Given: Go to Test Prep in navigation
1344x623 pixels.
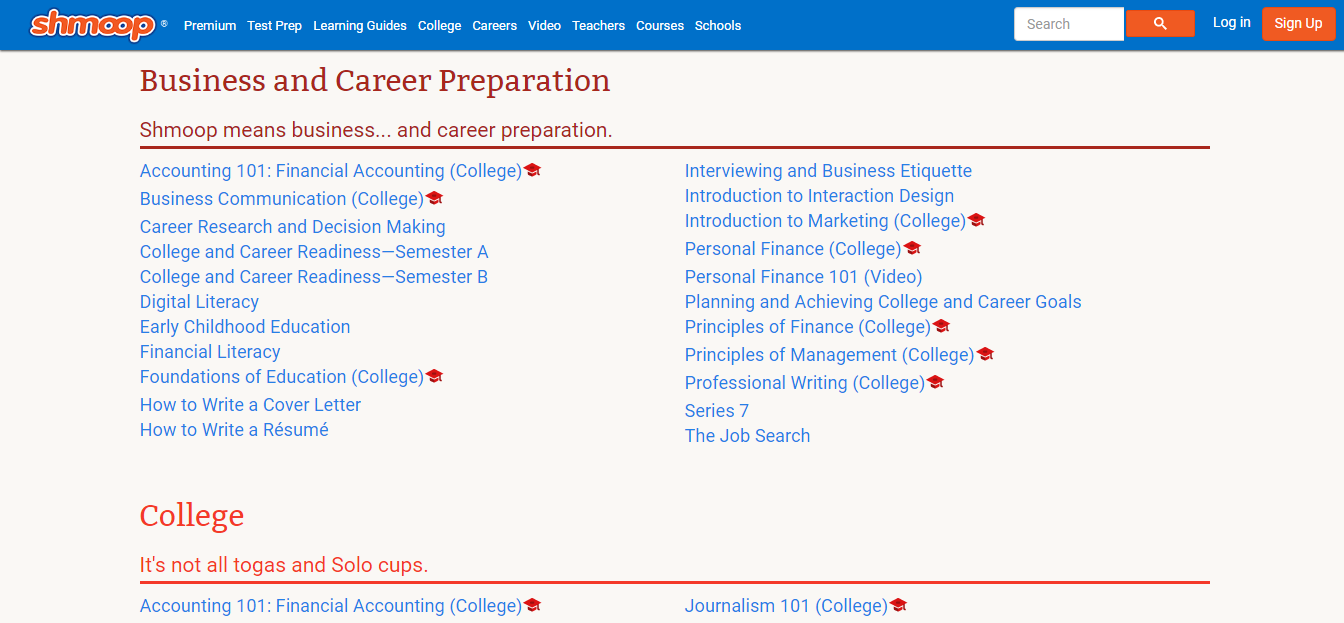Looking at the screenshot, I should point(274,26).
